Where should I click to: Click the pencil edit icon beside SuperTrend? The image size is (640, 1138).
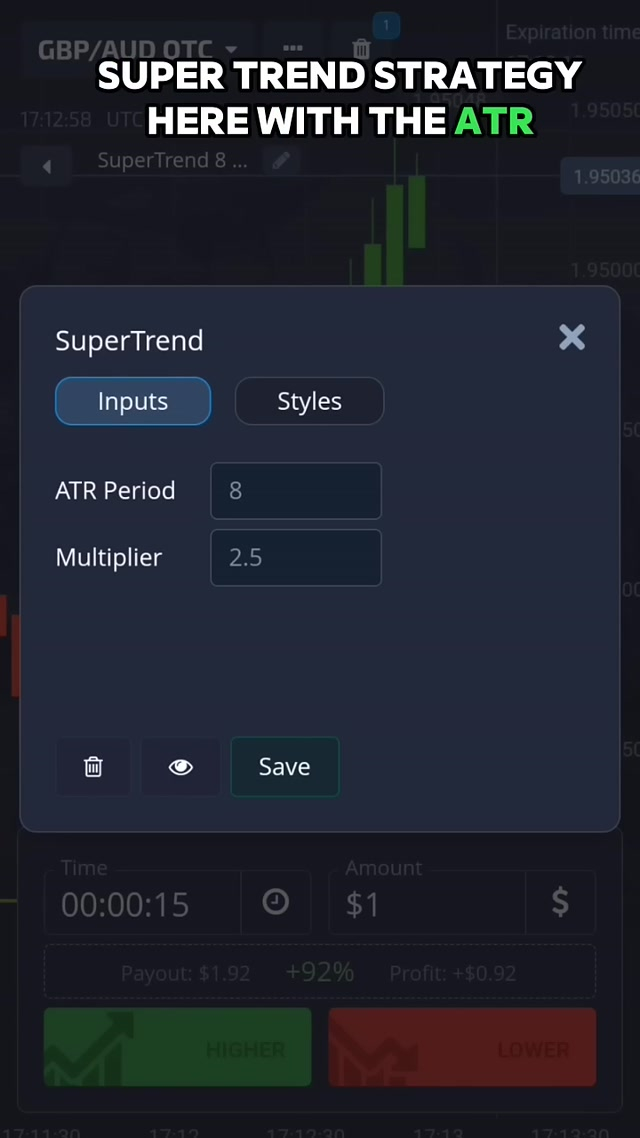click(283, 160)
